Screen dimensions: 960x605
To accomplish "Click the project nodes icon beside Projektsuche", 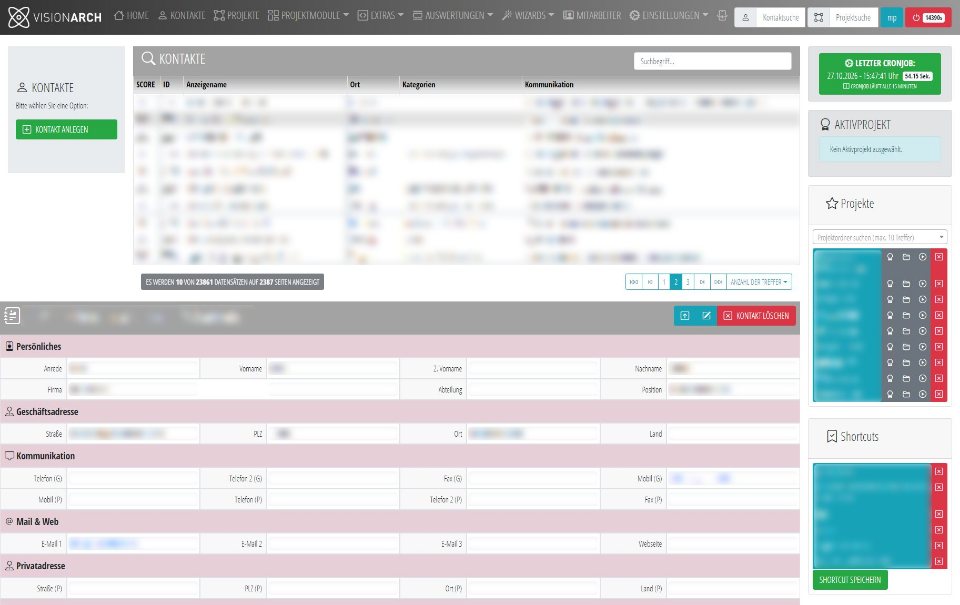I will (819, 18).
